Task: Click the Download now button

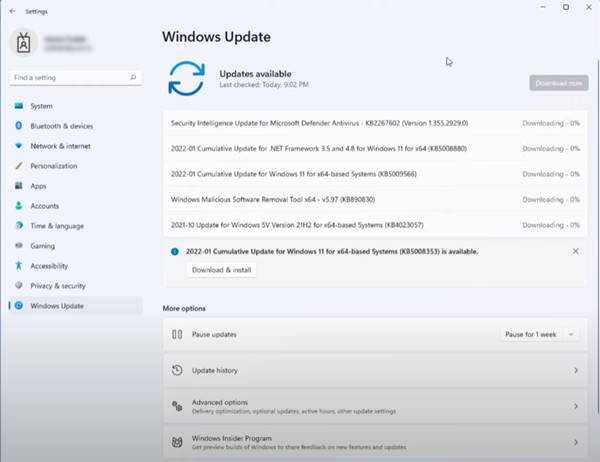Action: coord(559,83)
